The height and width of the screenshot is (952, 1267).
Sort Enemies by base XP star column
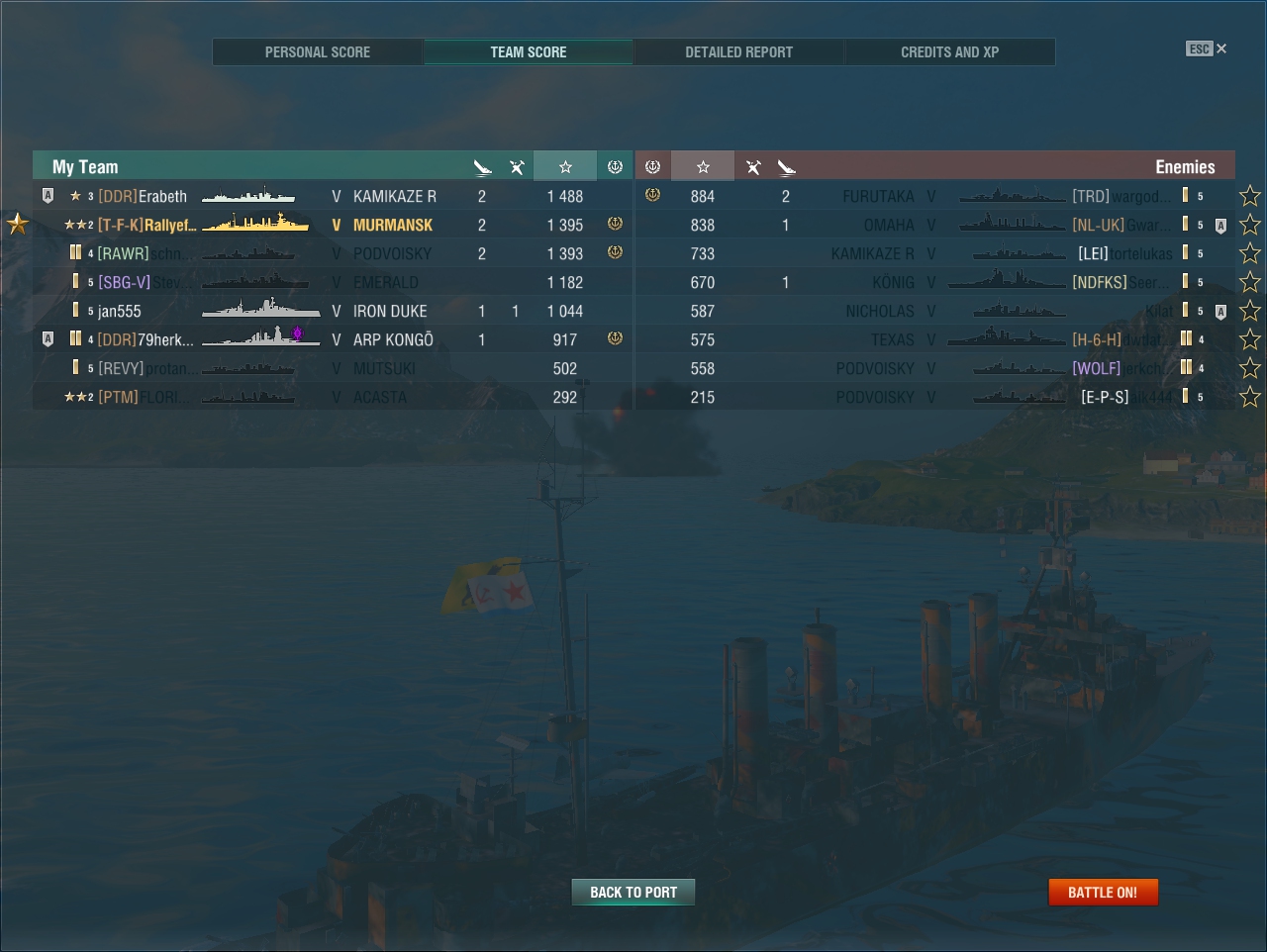tap(703, 166)
